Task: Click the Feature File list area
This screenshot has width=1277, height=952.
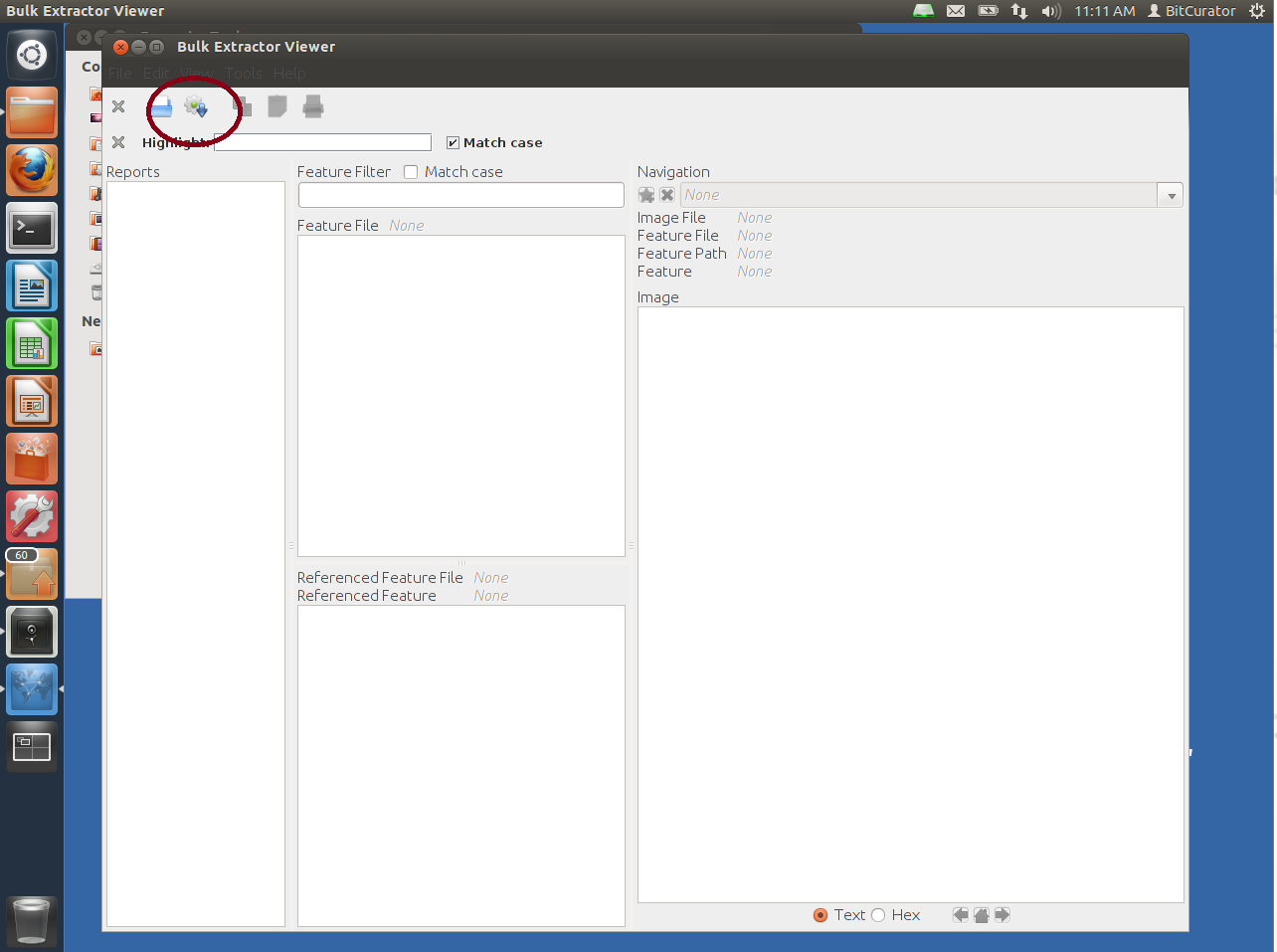Action: pyautogui.click(x=461, y=396)
